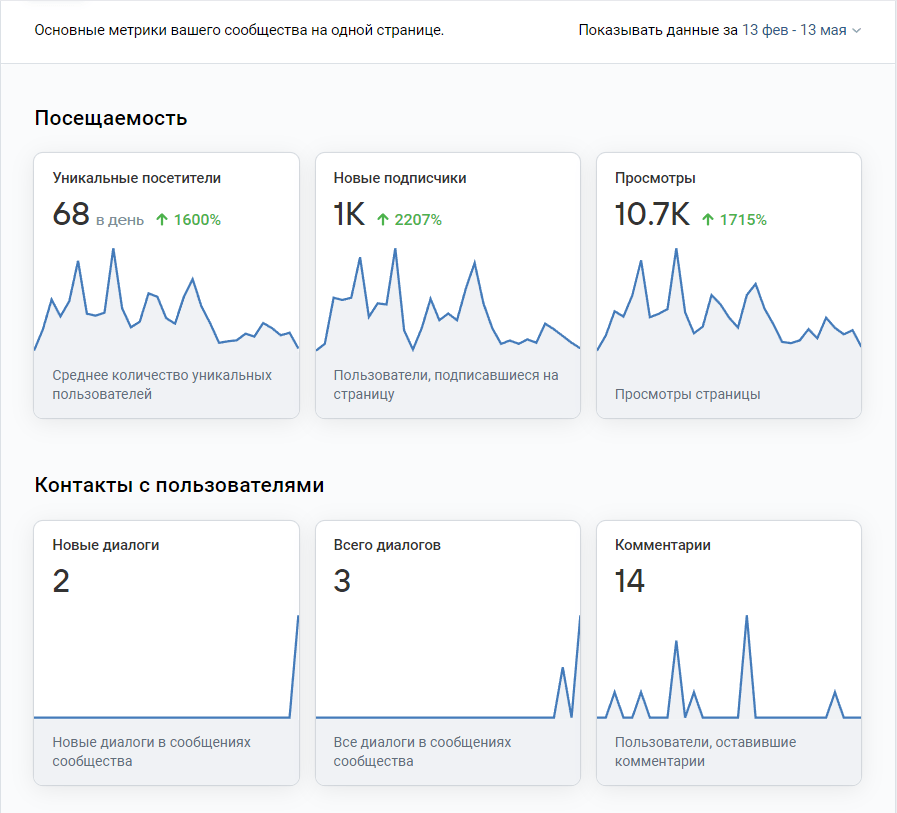Click the Новые диалоги card title

point(106,545)
